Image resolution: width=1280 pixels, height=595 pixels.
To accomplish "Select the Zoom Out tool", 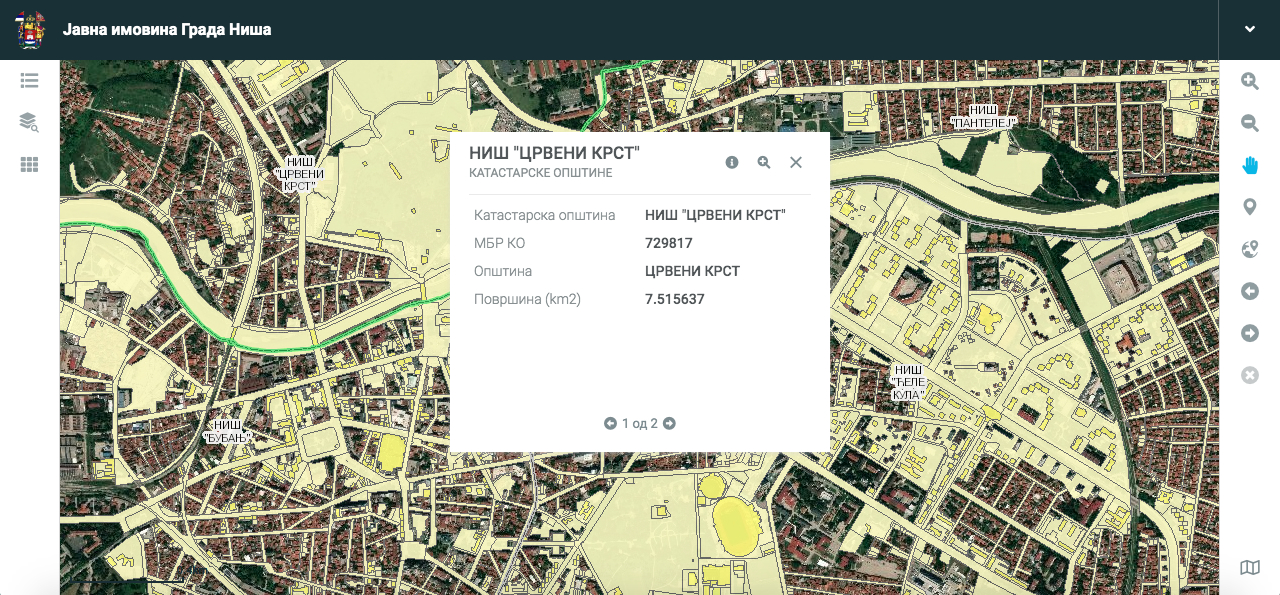I will [1249, 123].
